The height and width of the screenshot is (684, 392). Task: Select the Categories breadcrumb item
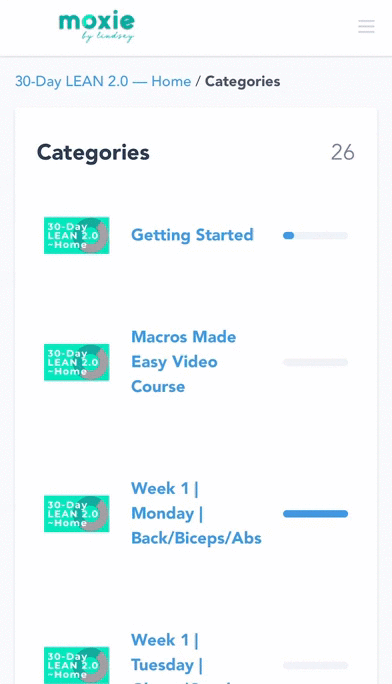(x=242, y=82)
